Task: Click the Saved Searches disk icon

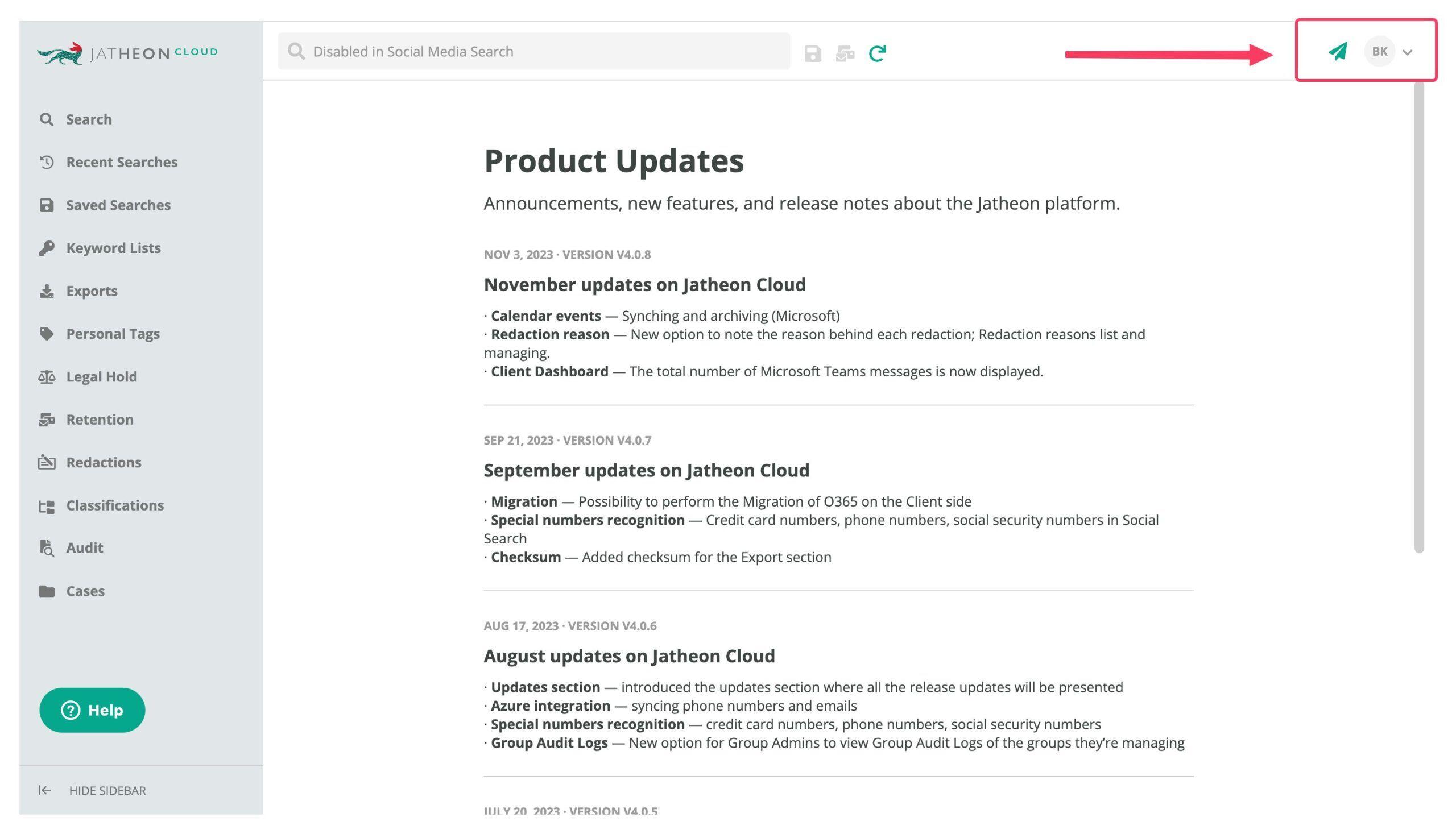Action: (x=47, y=205)
